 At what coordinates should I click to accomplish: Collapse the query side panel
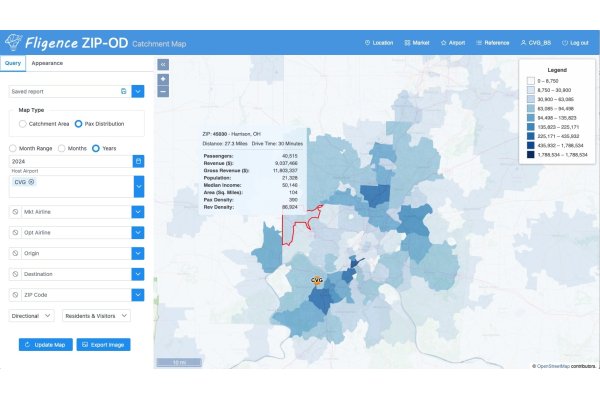pyautogui.click(x=163, y=64)
